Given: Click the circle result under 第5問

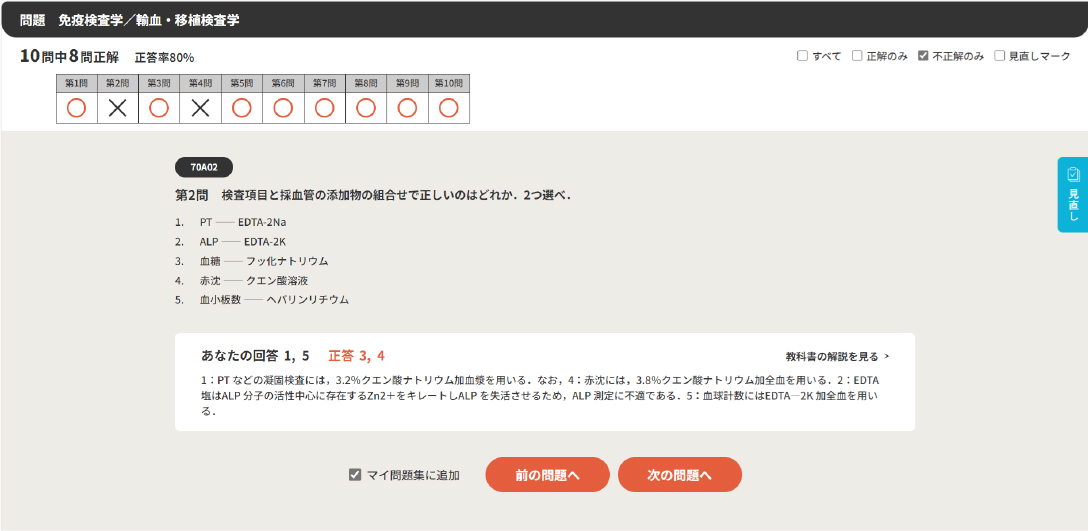Looking at the screenshot, I should pyautogui.click(x=242, y=108).
